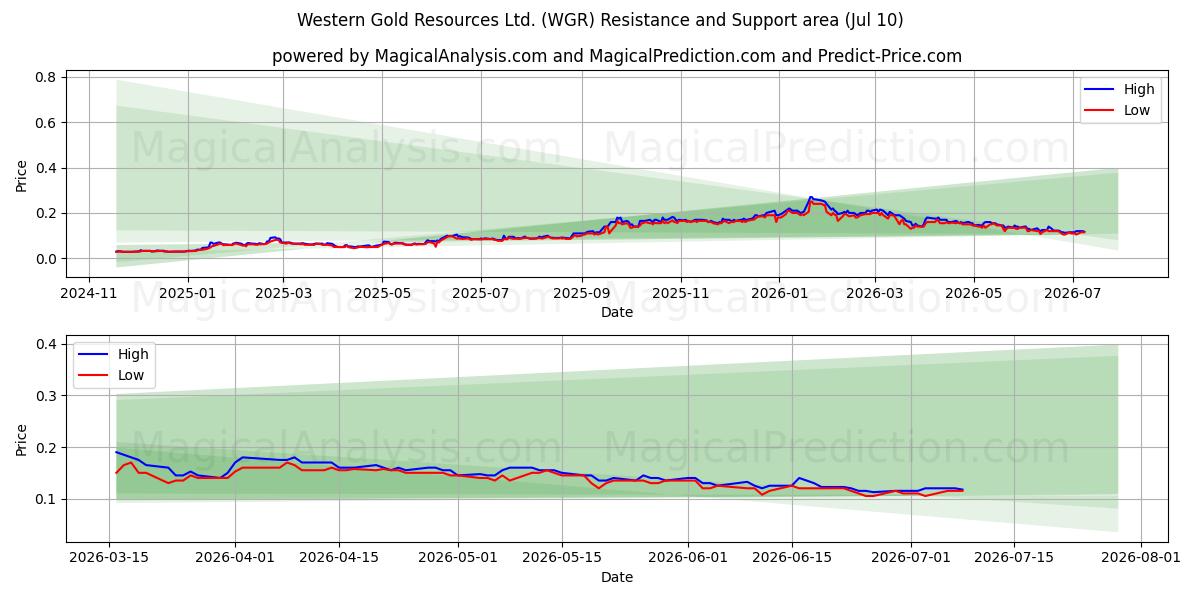Click the 2025-07 tick label
The height and width of the screenshot is (600, 1200).
tap(481, 294)
